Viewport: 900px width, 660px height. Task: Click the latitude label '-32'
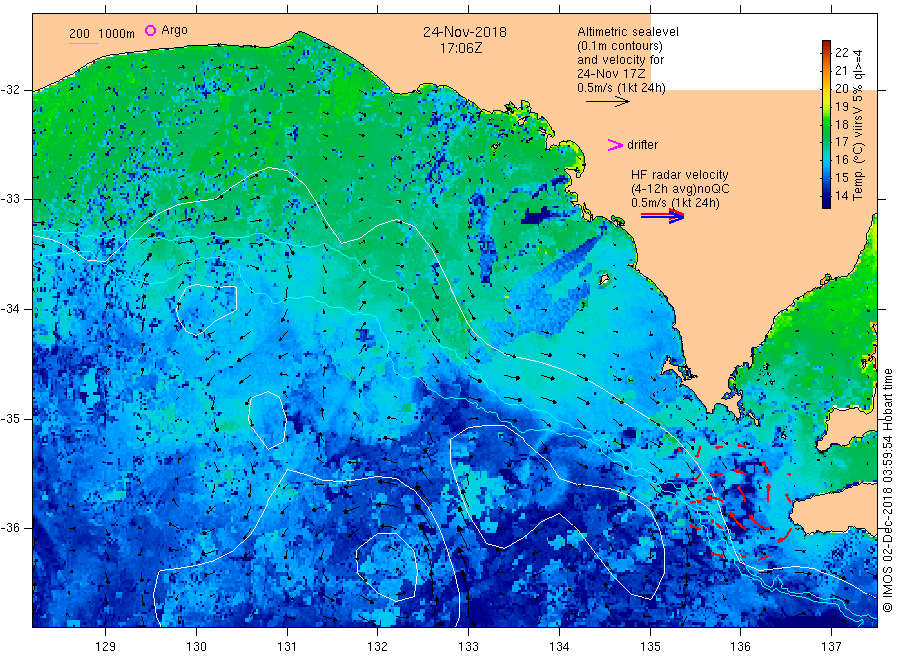(10, 90)
